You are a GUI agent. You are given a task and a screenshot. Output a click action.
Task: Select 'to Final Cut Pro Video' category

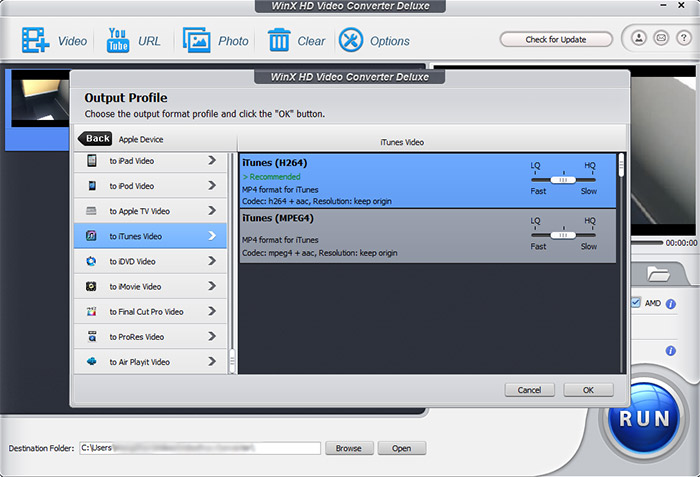pos(150,312)
